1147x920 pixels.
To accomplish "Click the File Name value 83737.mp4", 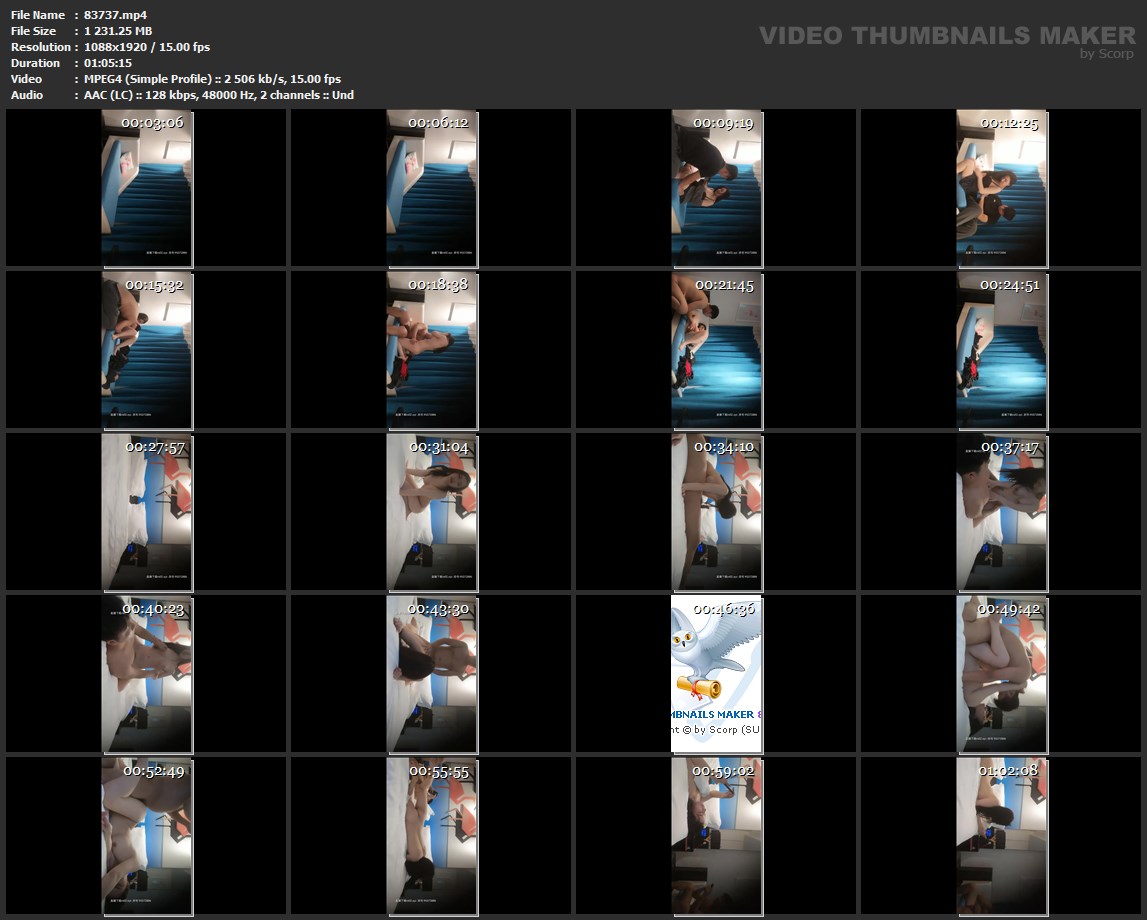I will point(116,15).
